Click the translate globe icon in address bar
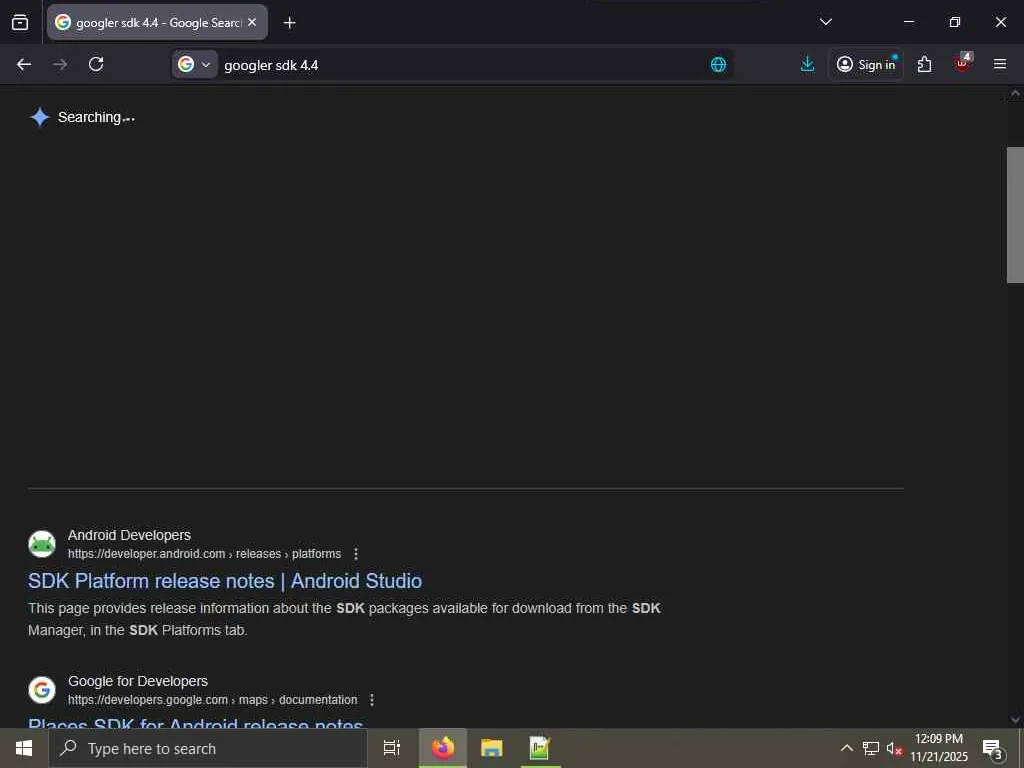The width and height of the screenshot is (1024, 768). coord(718,65)
